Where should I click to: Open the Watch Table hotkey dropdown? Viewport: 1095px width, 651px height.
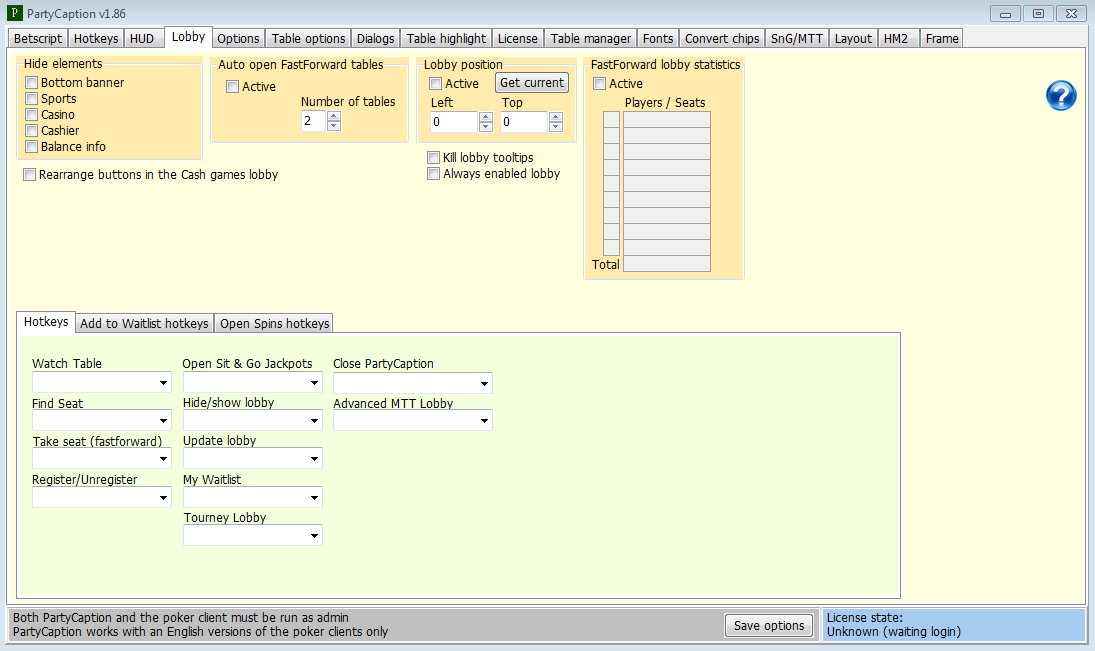click(163, 383)
